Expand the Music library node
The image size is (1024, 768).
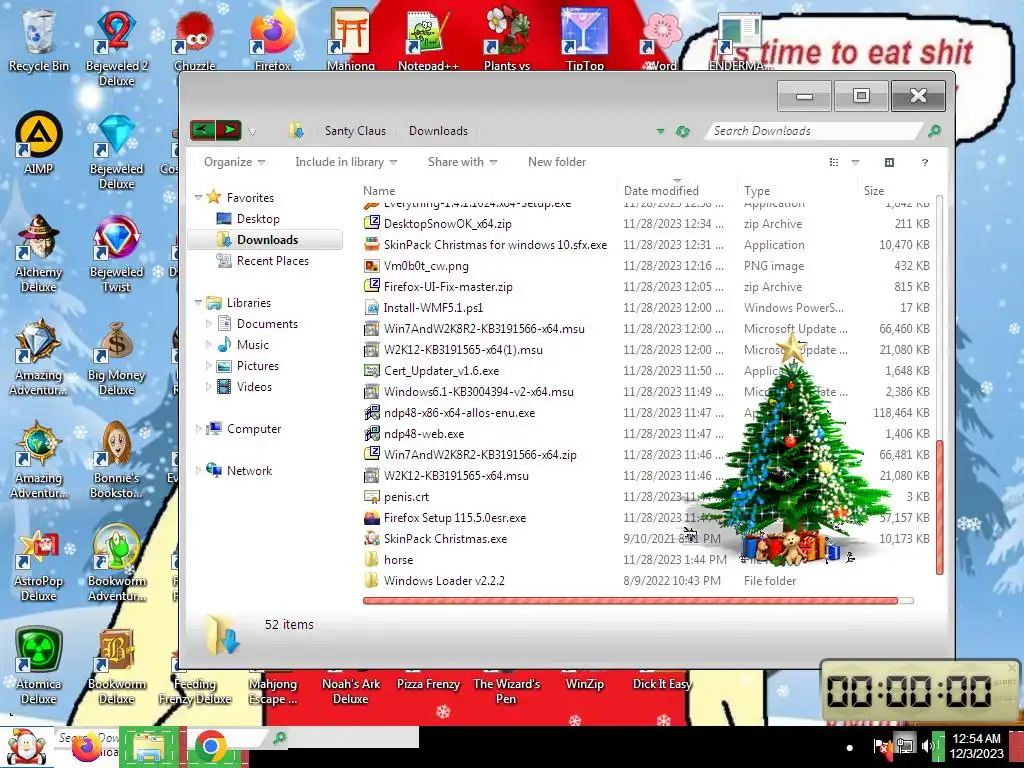click(209, 344)
